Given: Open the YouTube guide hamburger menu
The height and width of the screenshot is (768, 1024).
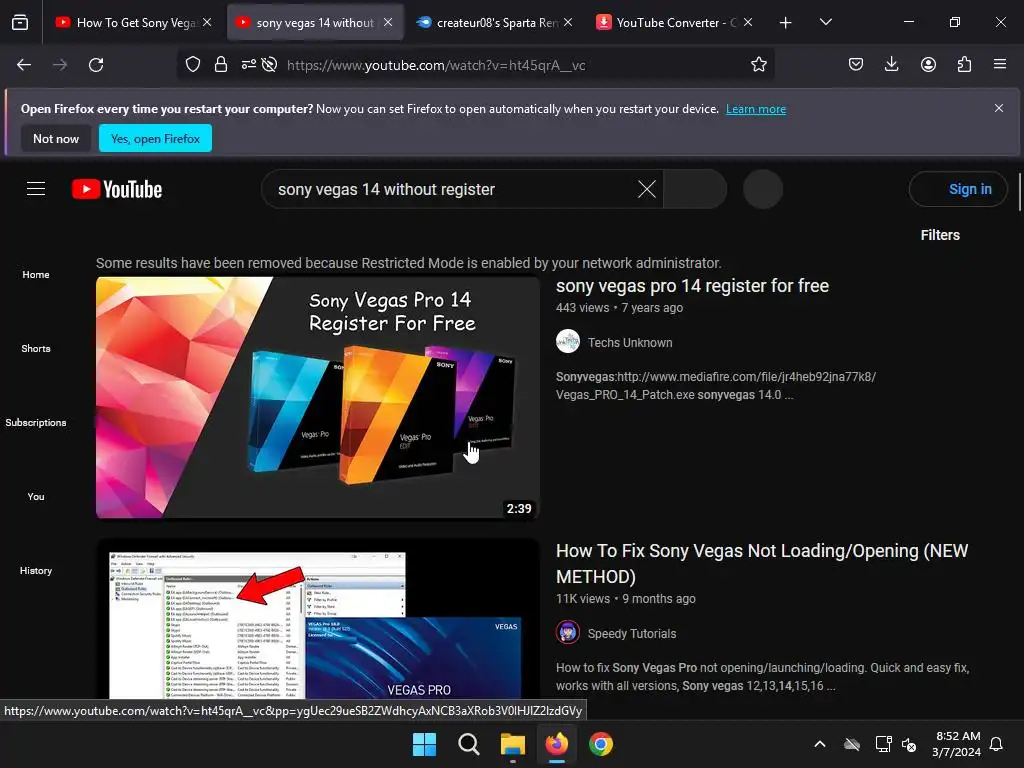Looking at the screenshot, I should coord(36,189).
